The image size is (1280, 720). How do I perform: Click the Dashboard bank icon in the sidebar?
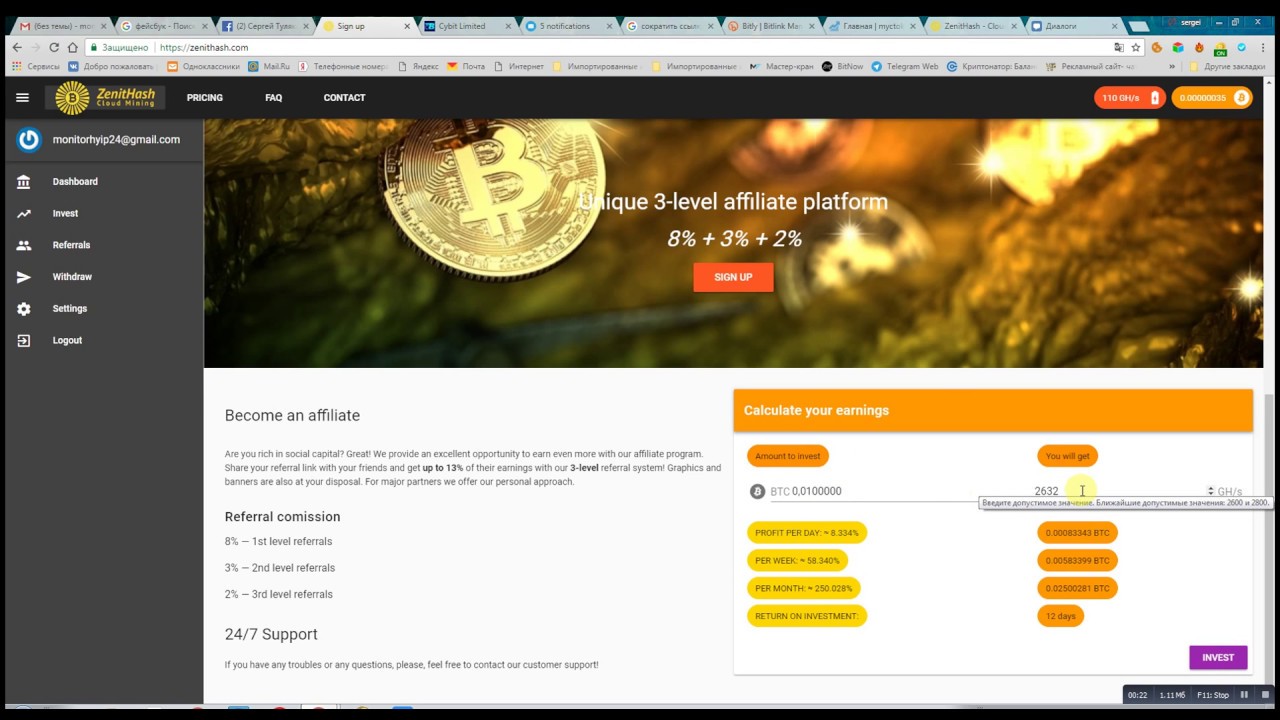pos(24,182)
